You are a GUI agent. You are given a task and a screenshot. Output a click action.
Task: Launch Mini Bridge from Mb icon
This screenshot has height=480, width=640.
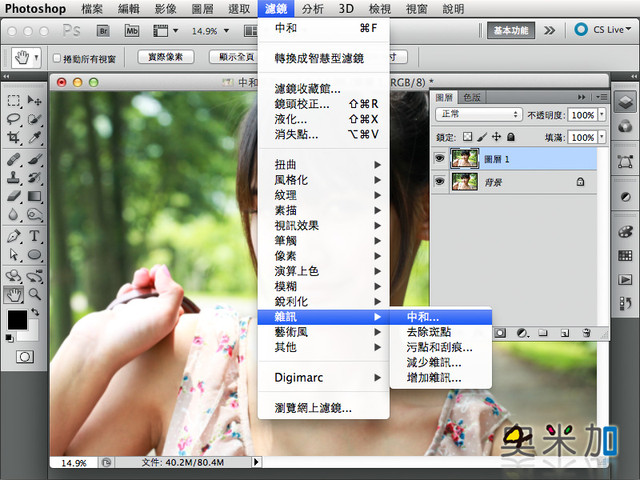(131, 31)
